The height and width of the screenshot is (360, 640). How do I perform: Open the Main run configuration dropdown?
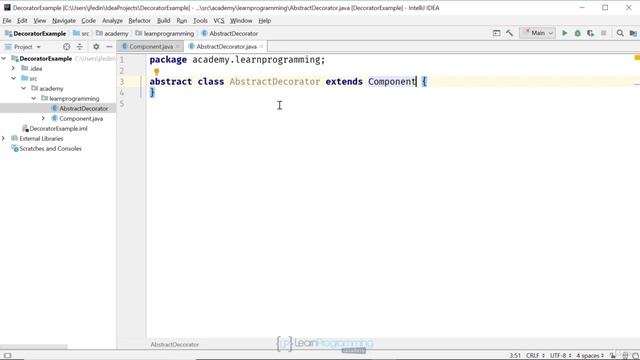[538, 33]
